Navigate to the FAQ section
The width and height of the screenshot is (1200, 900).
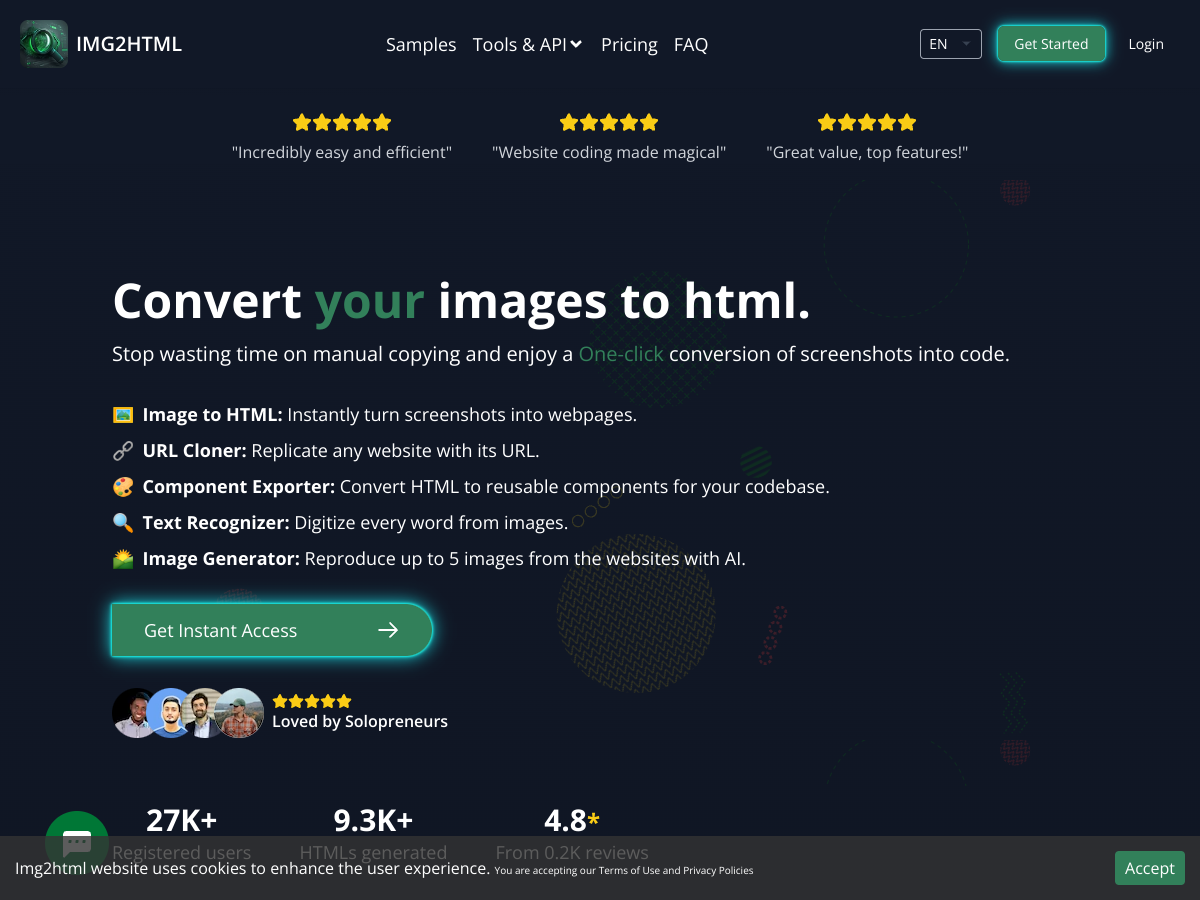(x=690, y=44)
